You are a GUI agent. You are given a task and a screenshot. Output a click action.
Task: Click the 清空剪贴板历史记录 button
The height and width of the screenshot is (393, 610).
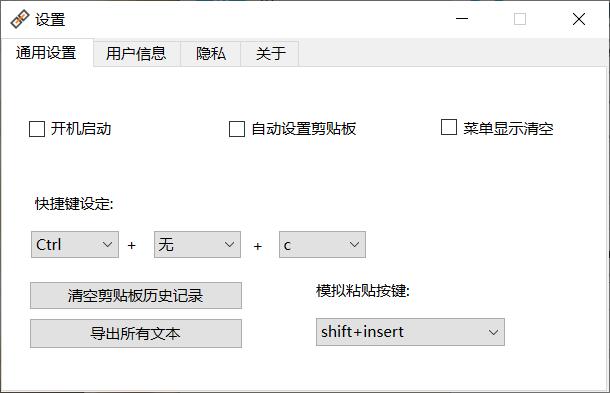136,295
